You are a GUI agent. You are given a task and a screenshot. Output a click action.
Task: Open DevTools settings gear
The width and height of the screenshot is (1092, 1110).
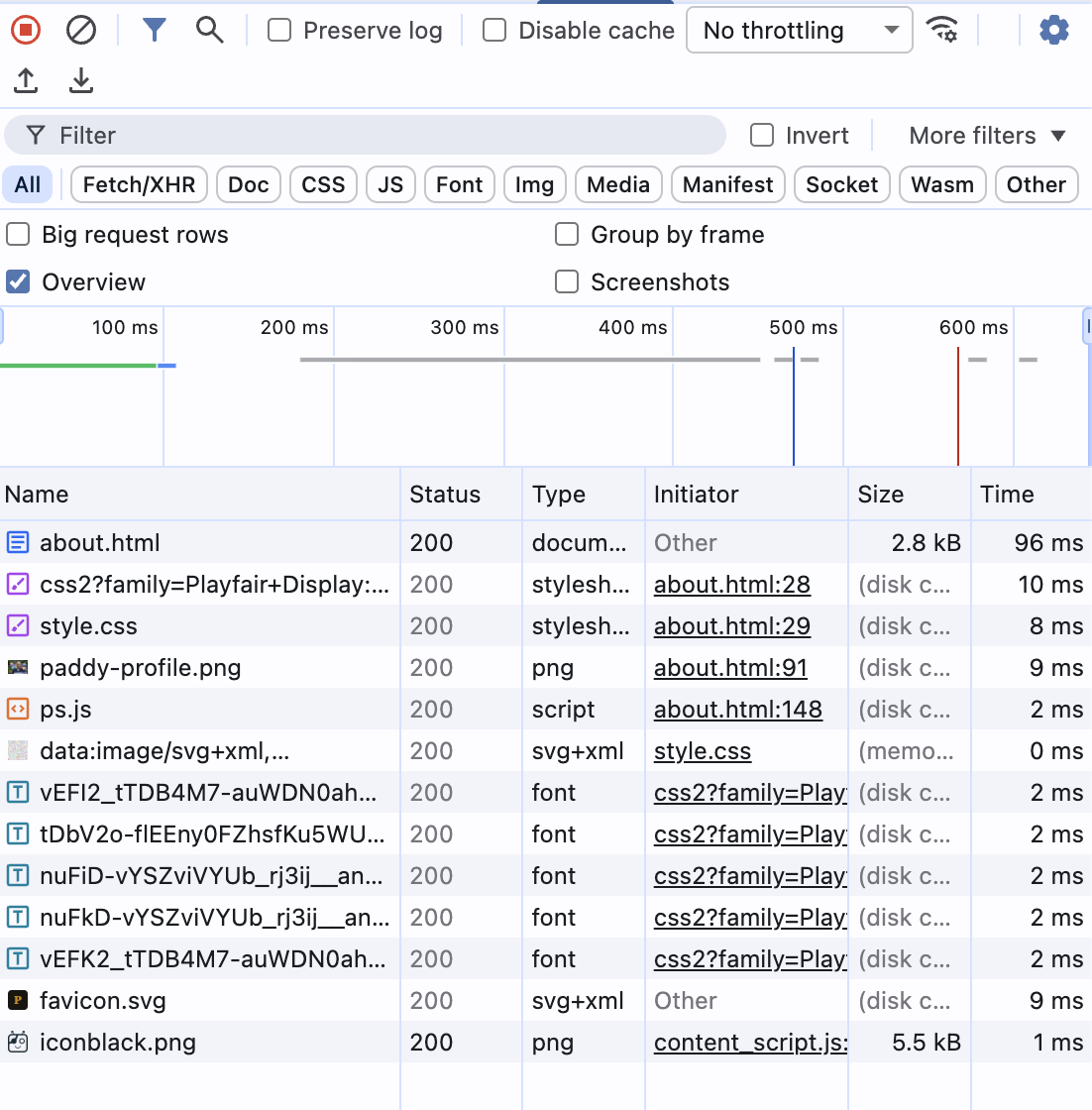tap(1053, 30)
